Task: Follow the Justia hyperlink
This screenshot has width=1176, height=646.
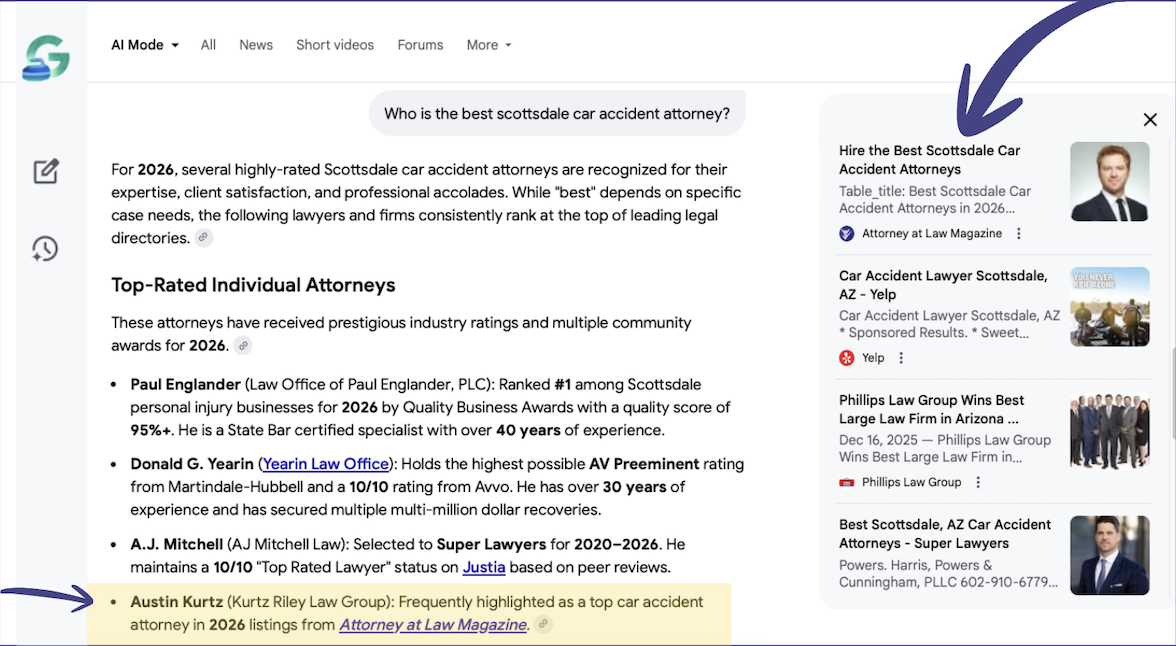Action: point(484,567)
